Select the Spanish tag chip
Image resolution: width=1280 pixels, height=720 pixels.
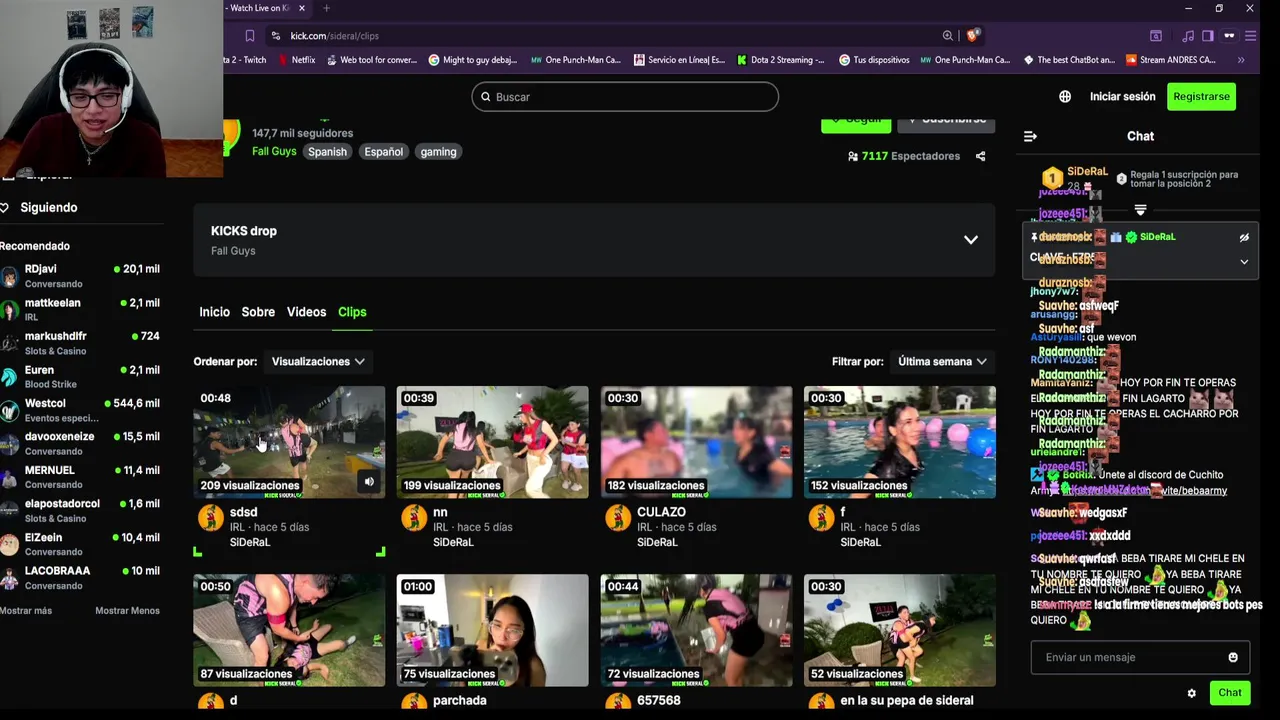(327, 152)
